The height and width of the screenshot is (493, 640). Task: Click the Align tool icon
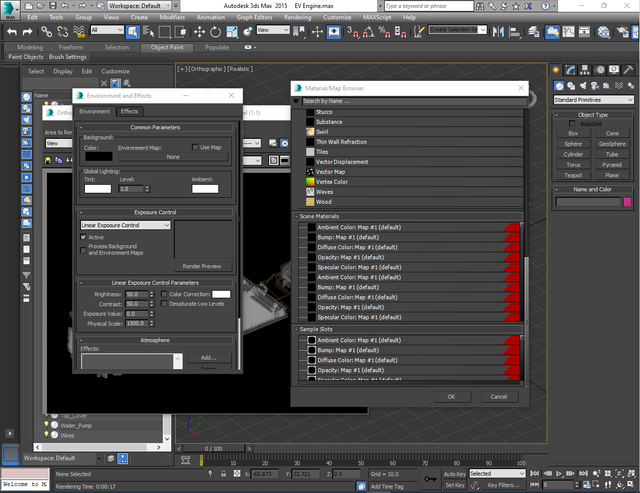pos(514,32)
